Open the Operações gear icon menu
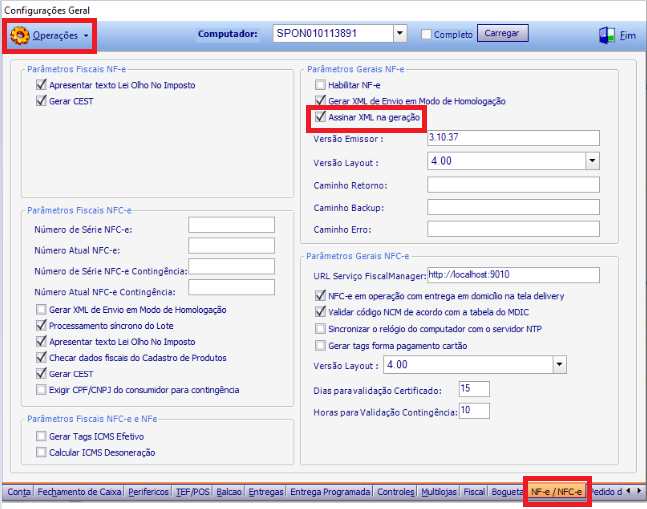This screenshot has width=647, height=509. click(19, 35)
